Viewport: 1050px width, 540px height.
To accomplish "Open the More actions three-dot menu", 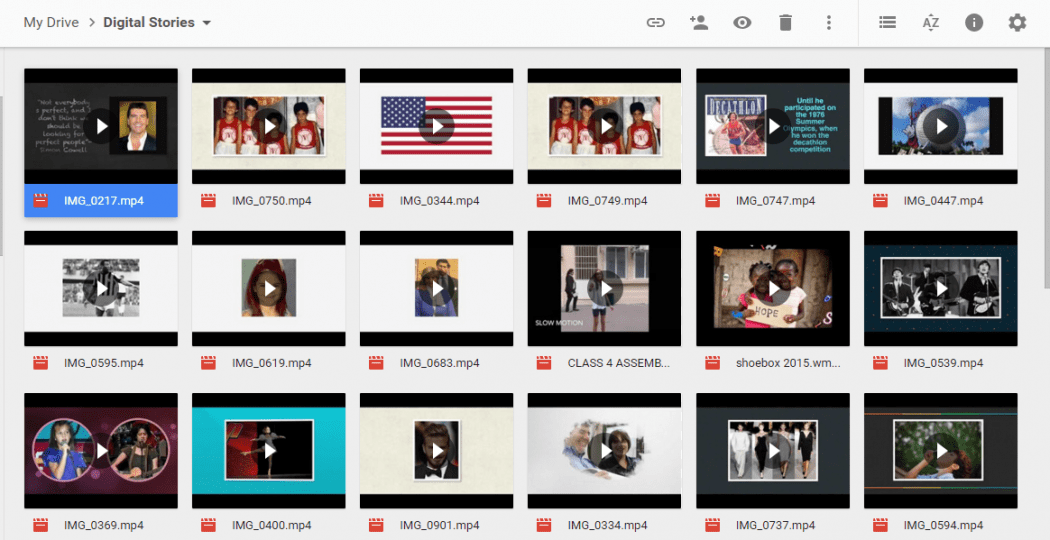I will pos(829,23).
